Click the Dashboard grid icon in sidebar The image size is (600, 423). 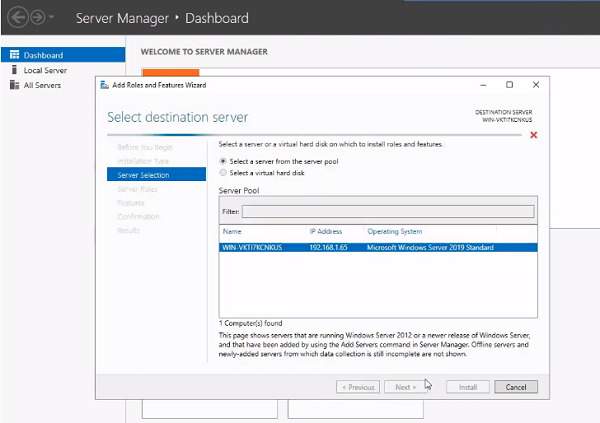pyautogui.click(x=15, y=55)
